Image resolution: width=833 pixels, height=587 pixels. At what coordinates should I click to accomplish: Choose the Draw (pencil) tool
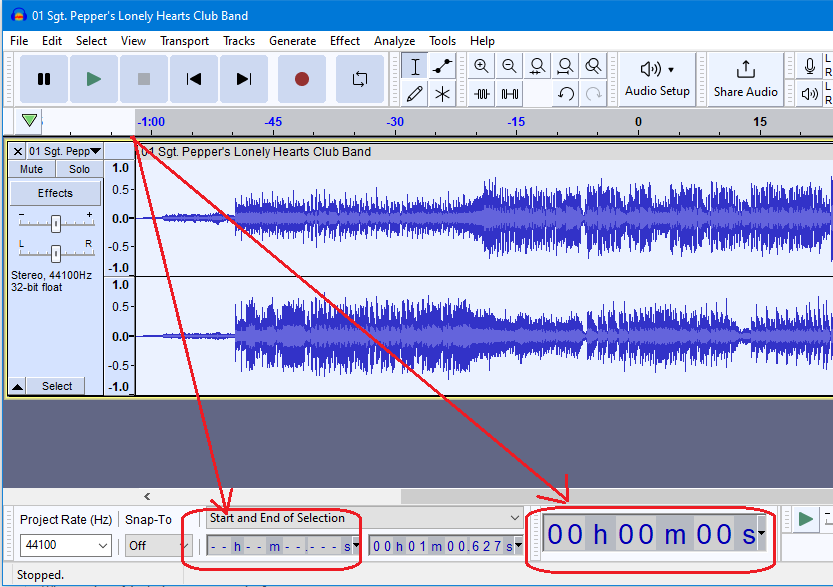point(415,94)
